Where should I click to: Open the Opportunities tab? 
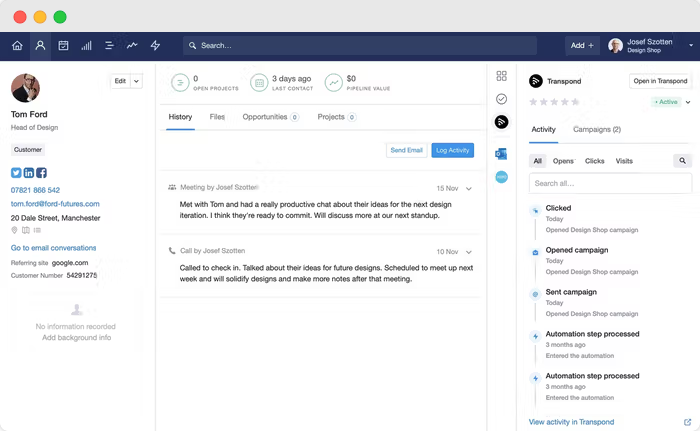[271, 117]
